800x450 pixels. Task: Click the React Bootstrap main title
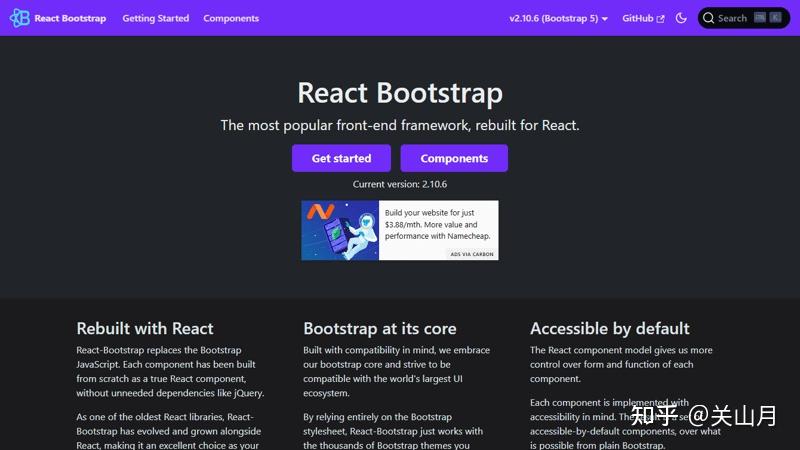pyautogui.click(x=400, y=93)
